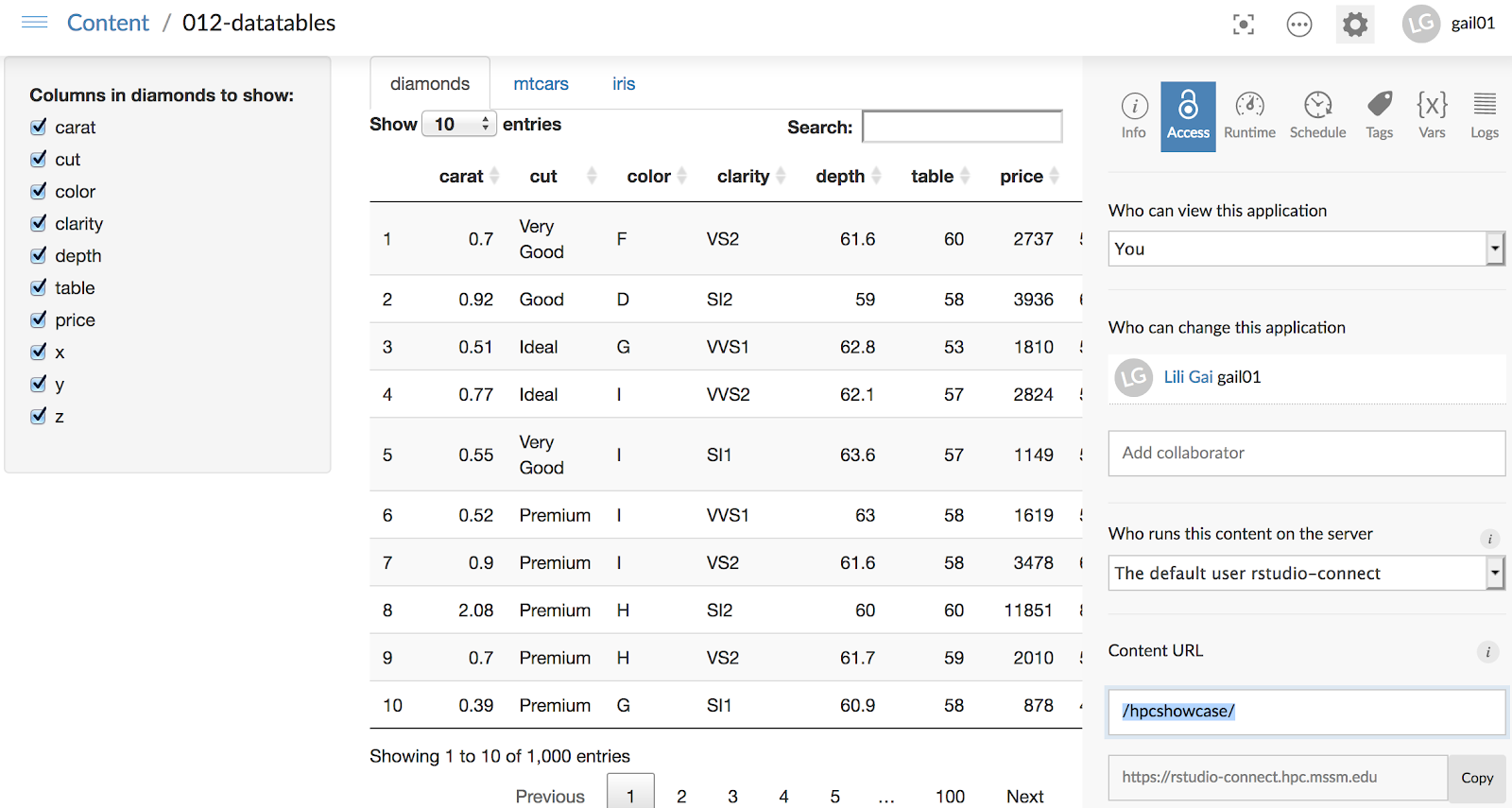Open the hamburger navigation menu
The image size is (1512, 808).
[34, 23]
